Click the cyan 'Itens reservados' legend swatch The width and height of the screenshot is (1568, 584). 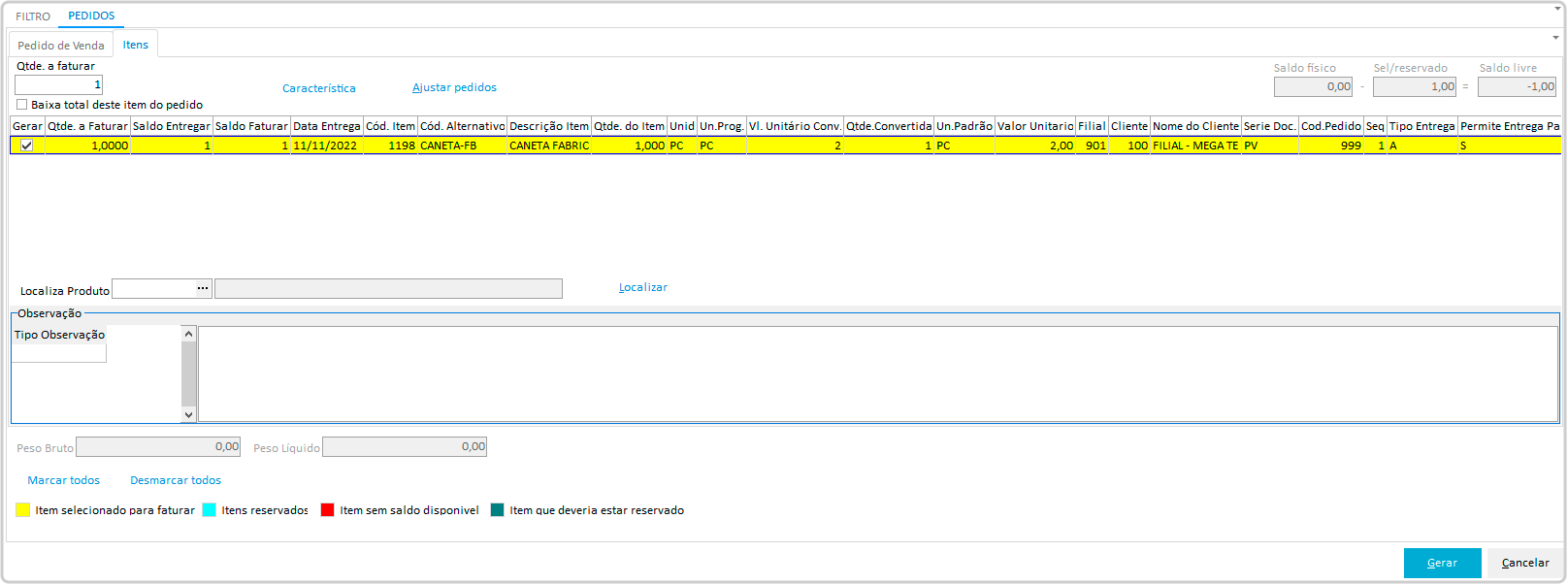click(209, 510)
